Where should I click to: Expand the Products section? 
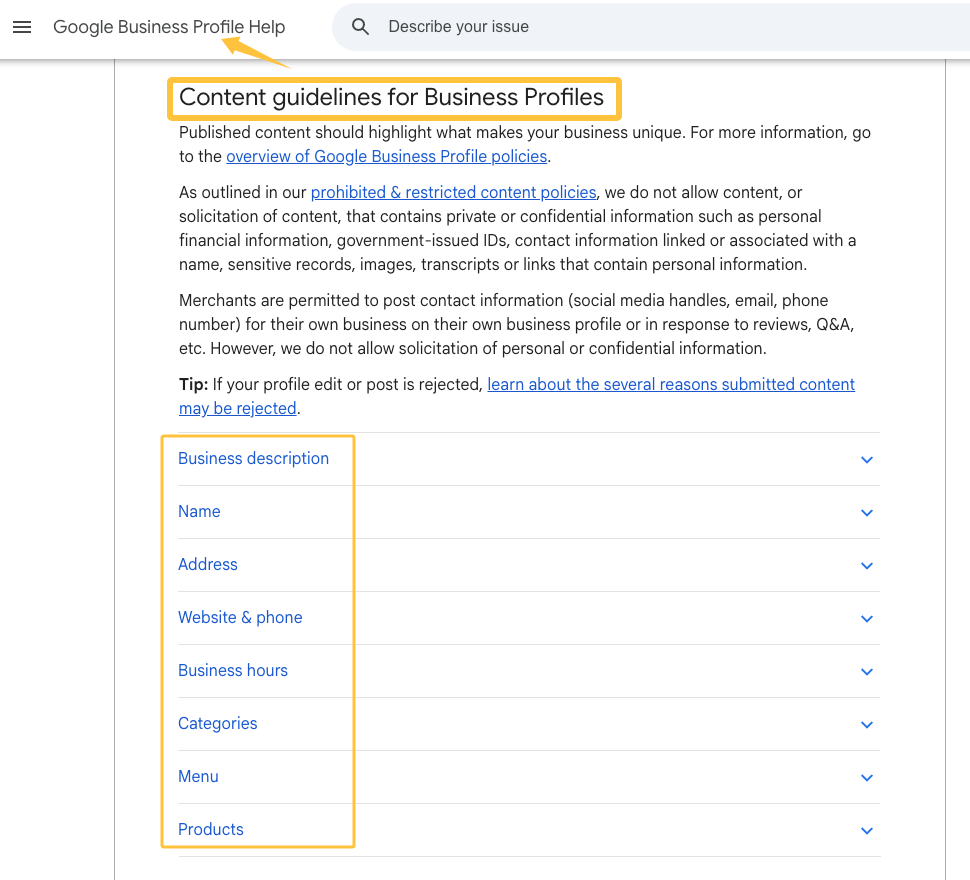click(529, 830)
